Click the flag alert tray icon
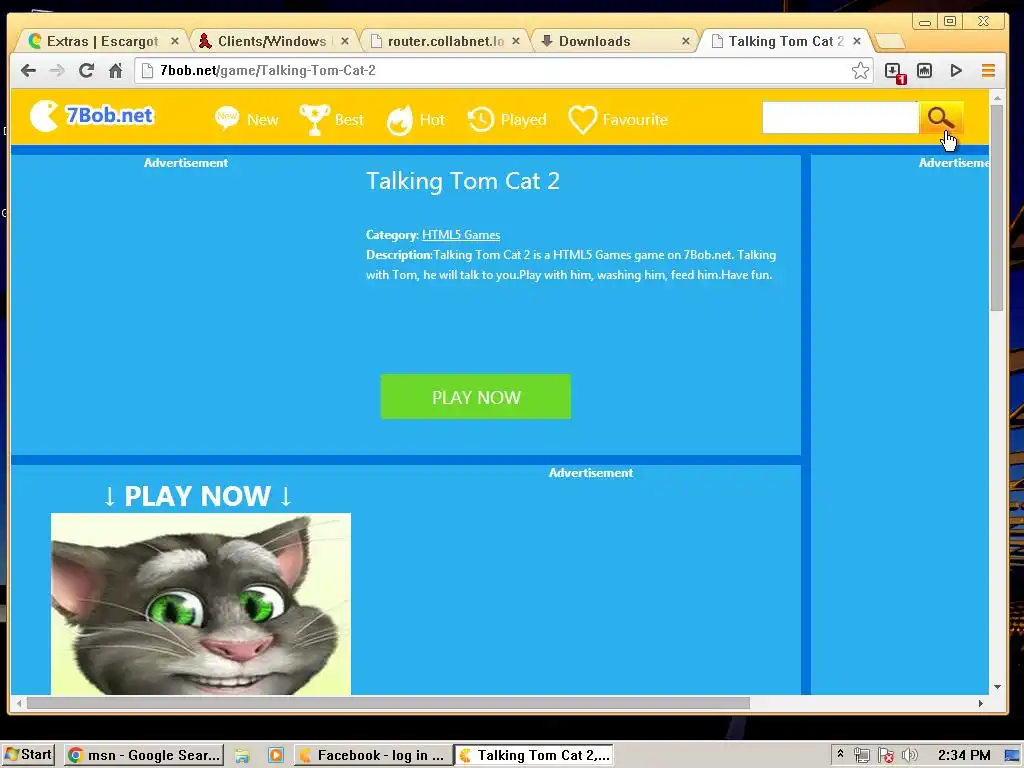 [886, 756]
